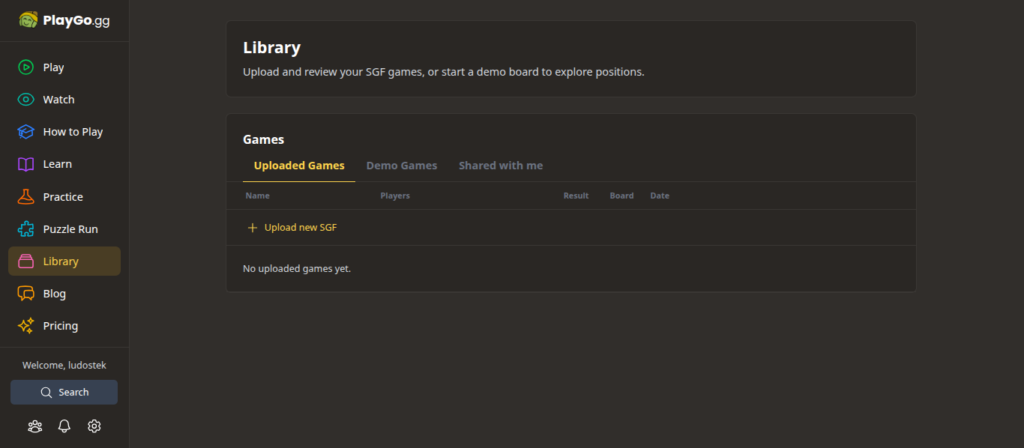The height and width of the screenshot is (448, 1024).
Task: Click the Search button
Action: (x=64, y=392)
